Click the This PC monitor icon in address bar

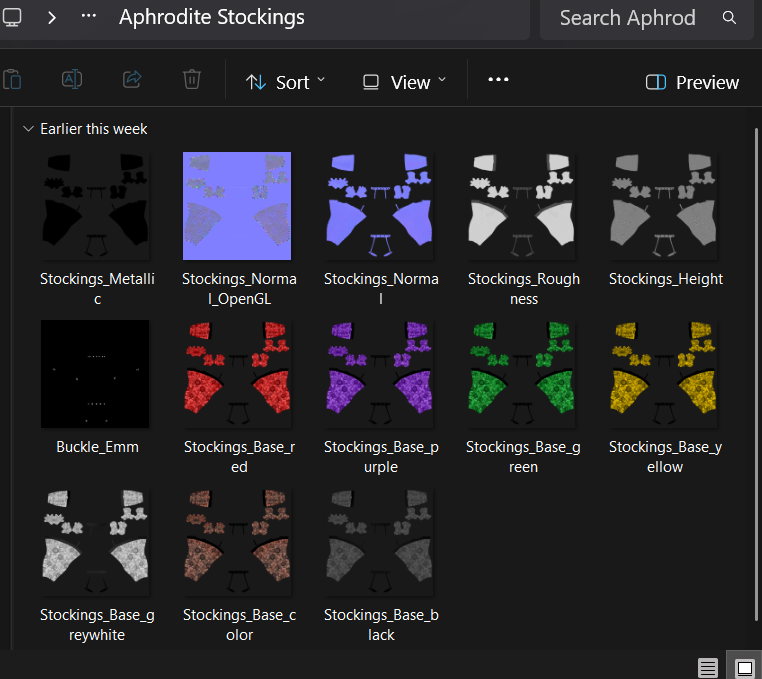coord(12,18)
